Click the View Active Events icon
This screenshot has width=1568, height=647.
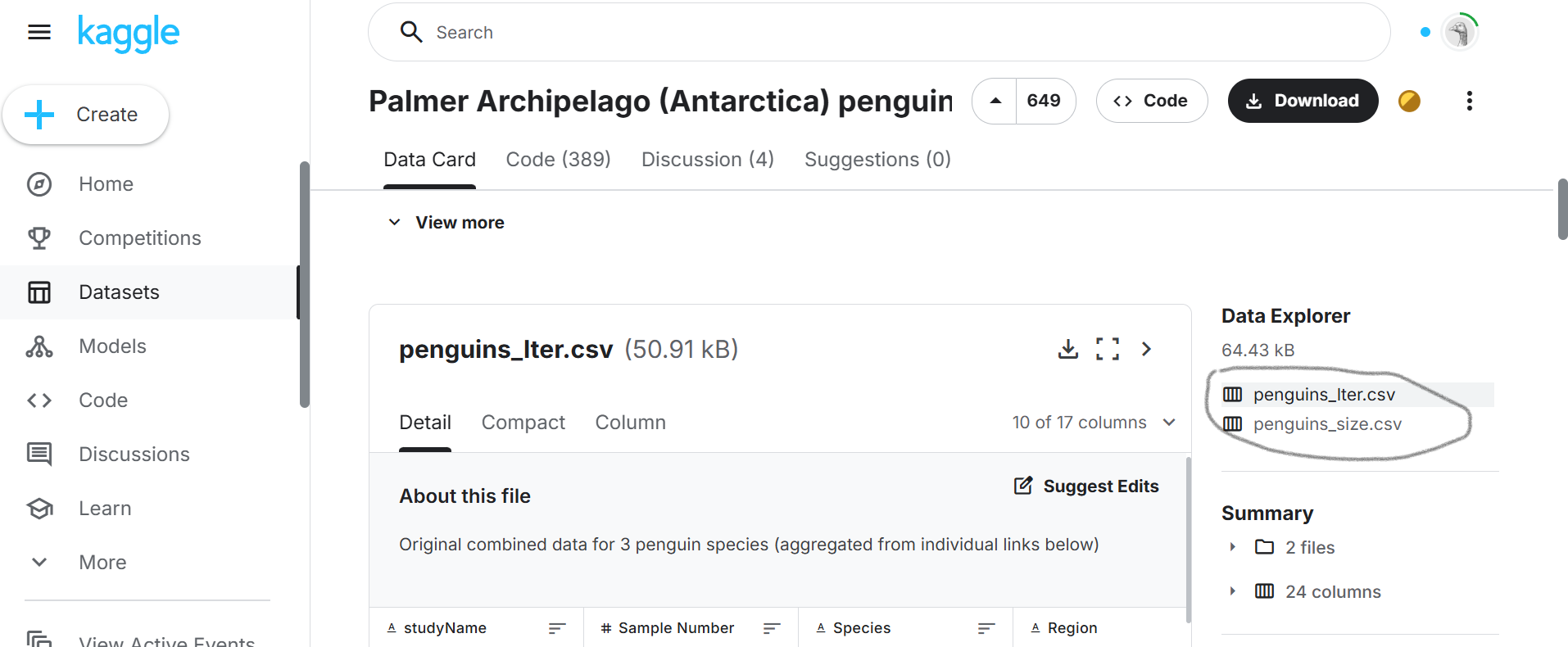39,639
